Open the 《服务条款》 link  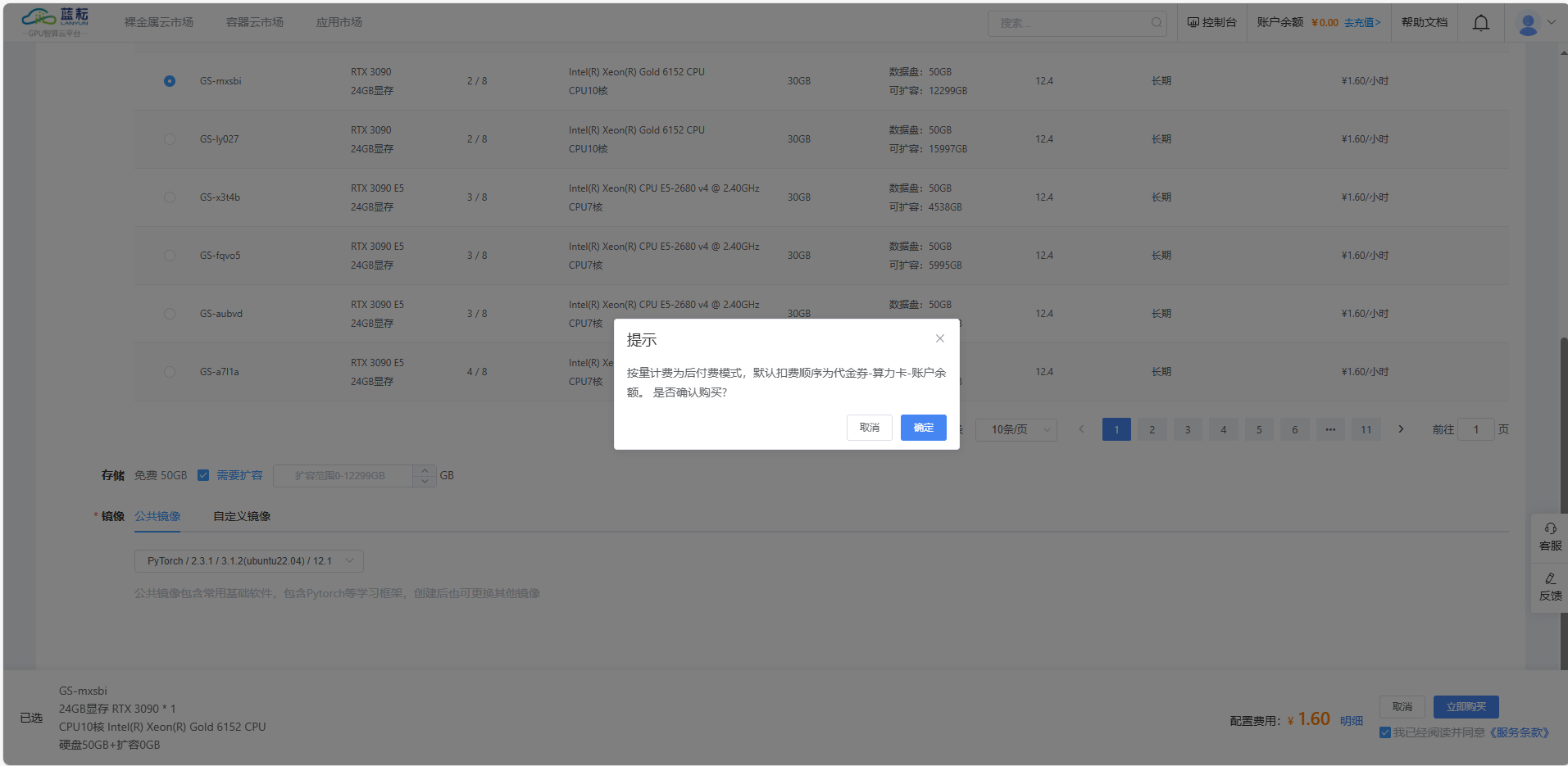[x=1520, y=732]
